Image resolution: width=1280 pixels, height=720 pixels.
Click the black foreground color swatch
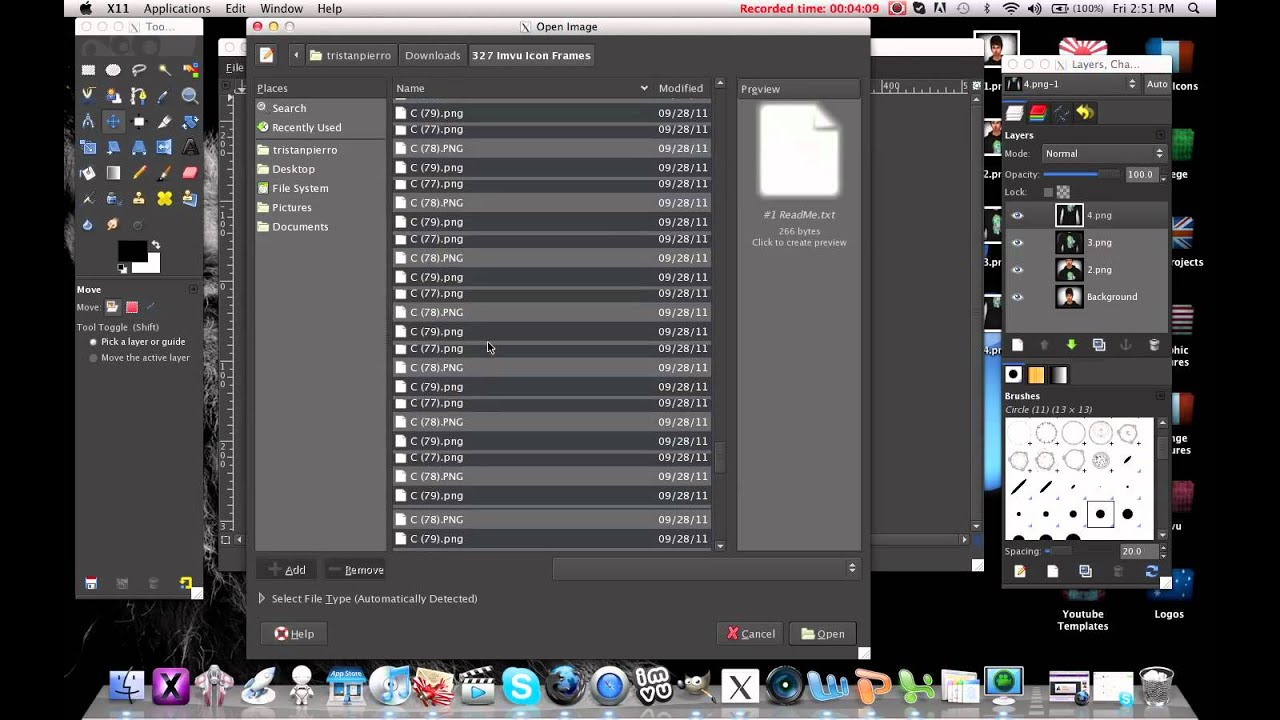click(131, 252)
